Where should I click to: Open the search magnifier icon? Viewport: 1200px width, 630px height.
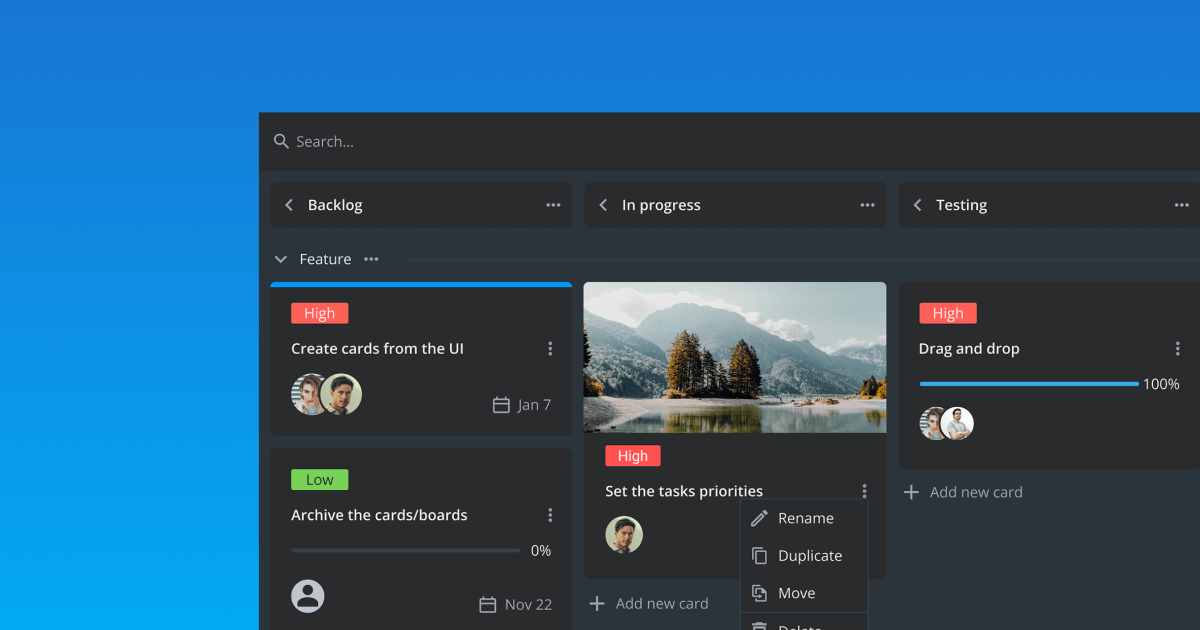[280, 141]
